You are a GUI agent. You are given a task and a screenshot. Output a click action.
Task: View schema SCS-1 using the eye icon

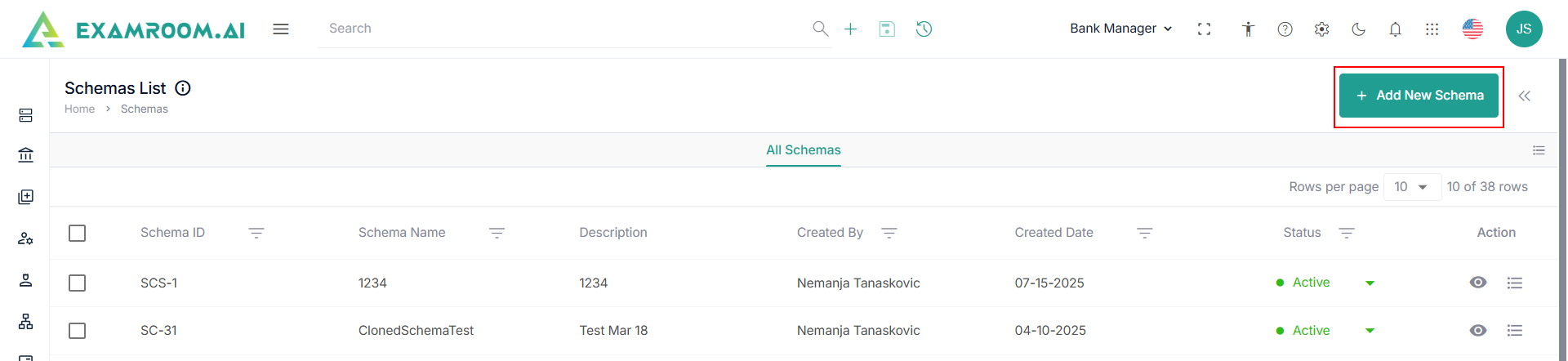click(x=1477, y=283)
